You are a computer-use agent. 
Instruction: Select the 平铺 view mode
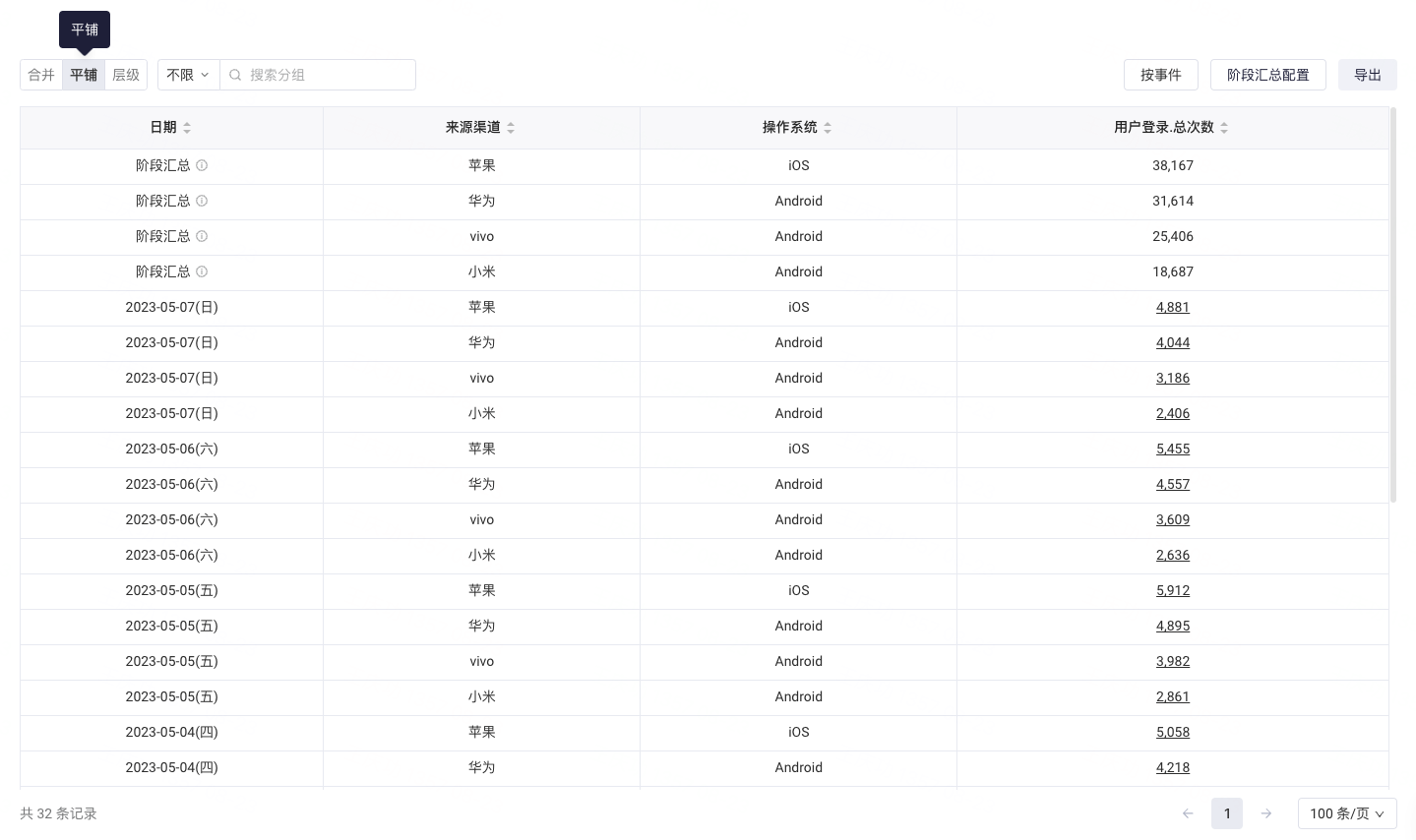tap(84, 75)
